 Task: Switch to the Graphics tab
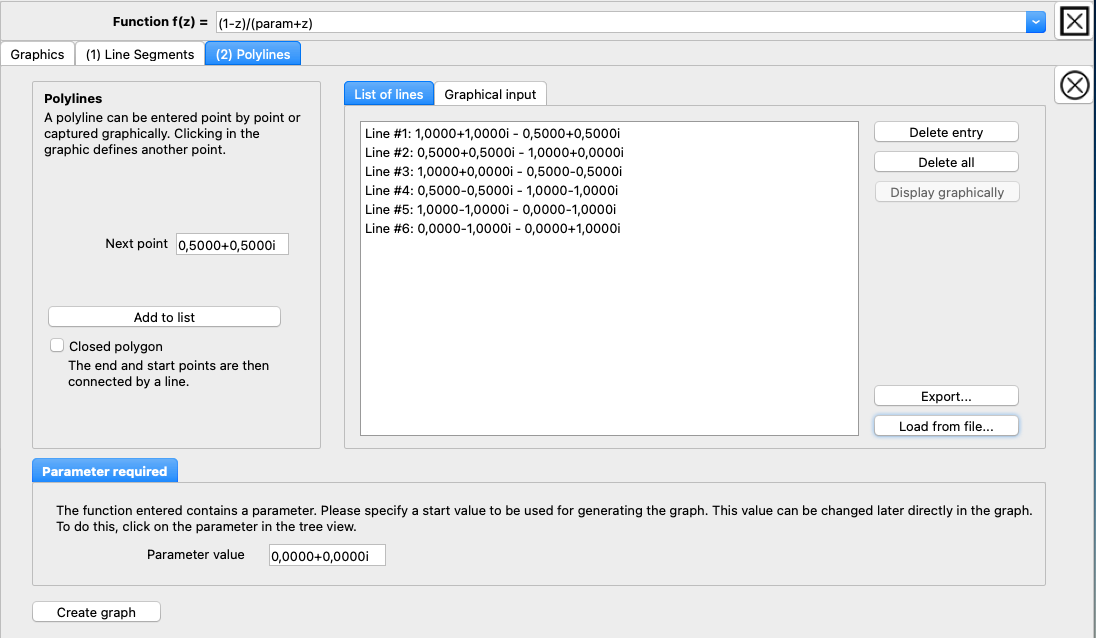(x=37, y=54)
